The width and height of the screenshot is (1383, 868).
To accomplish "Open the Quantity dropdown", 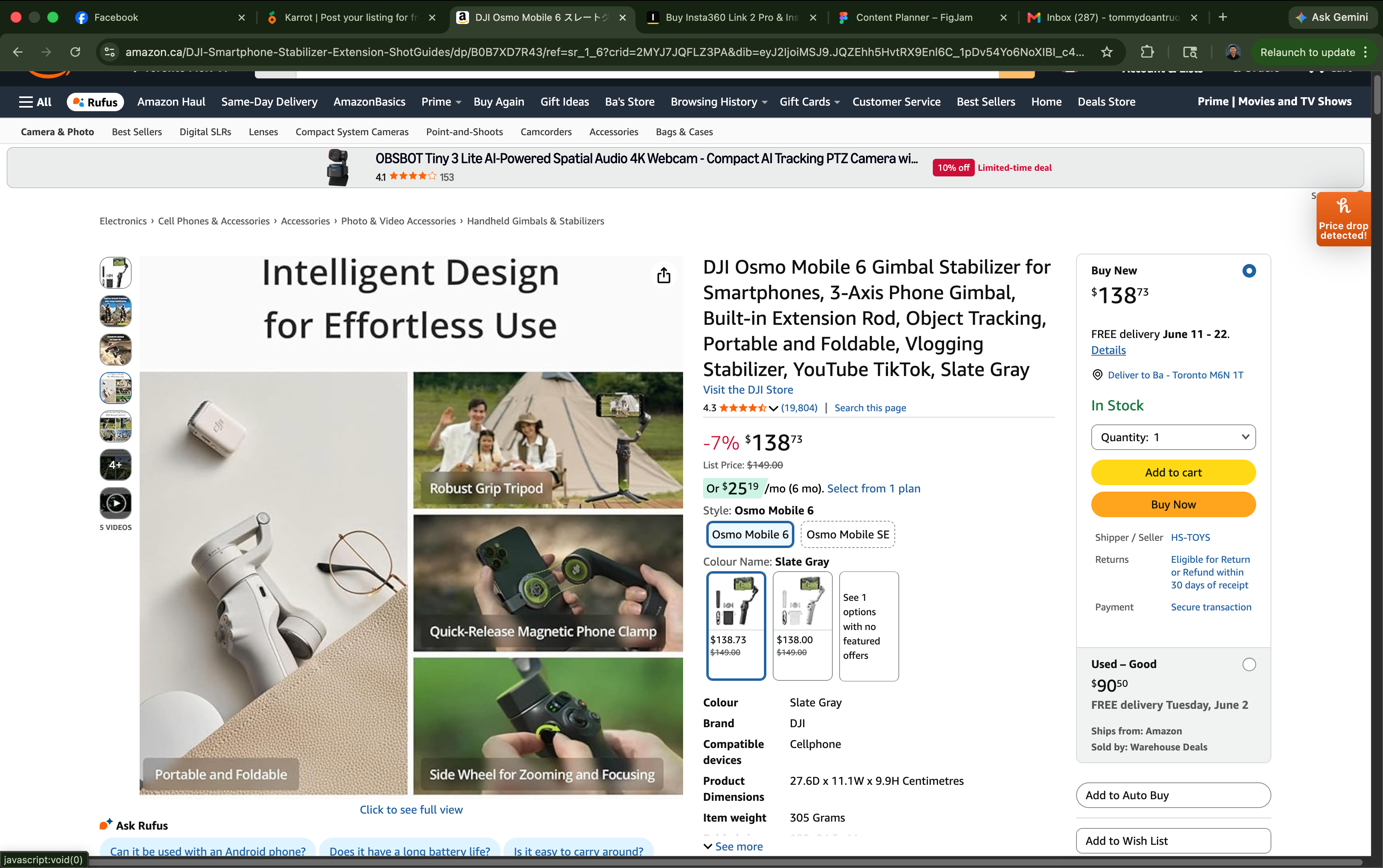I will coord(1173,438).
